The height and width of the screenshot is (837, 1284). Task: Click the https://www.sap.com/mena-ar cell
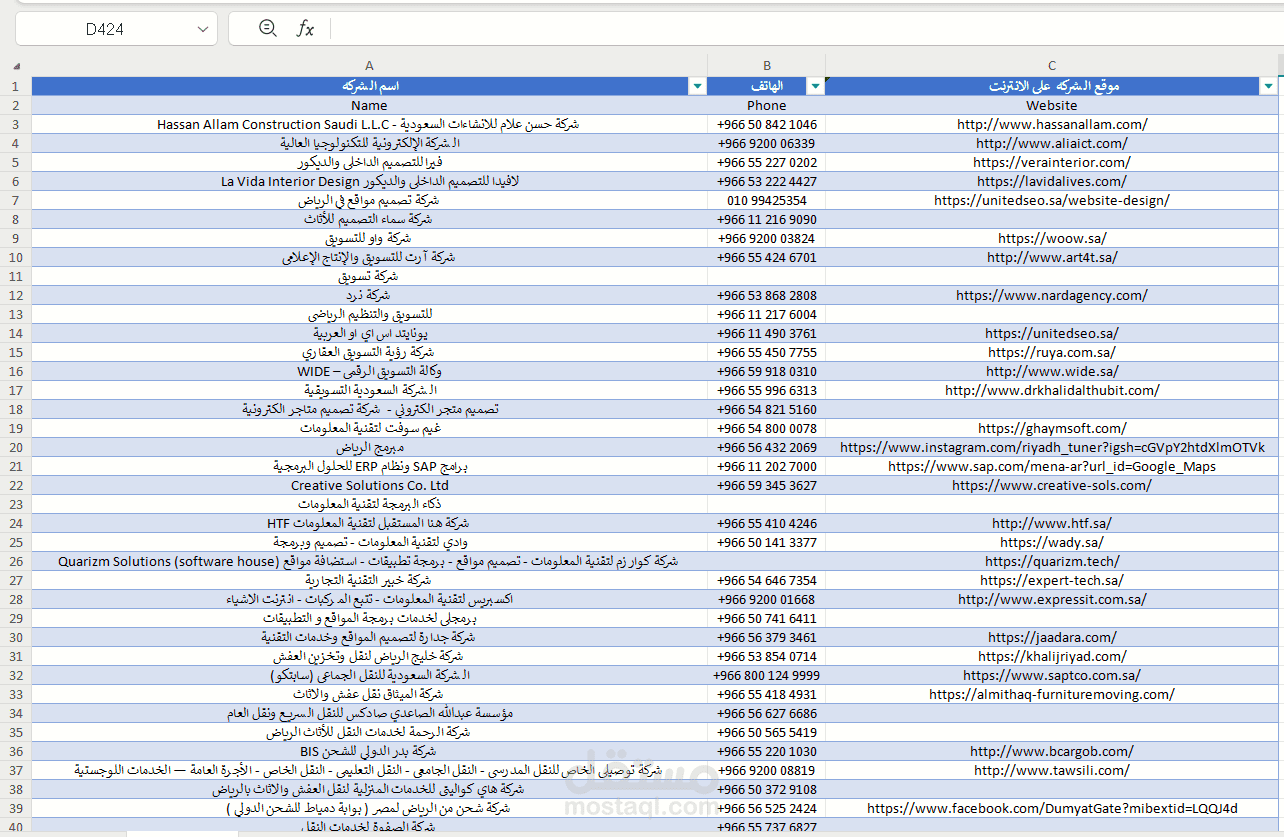[x=1052, y=466]
